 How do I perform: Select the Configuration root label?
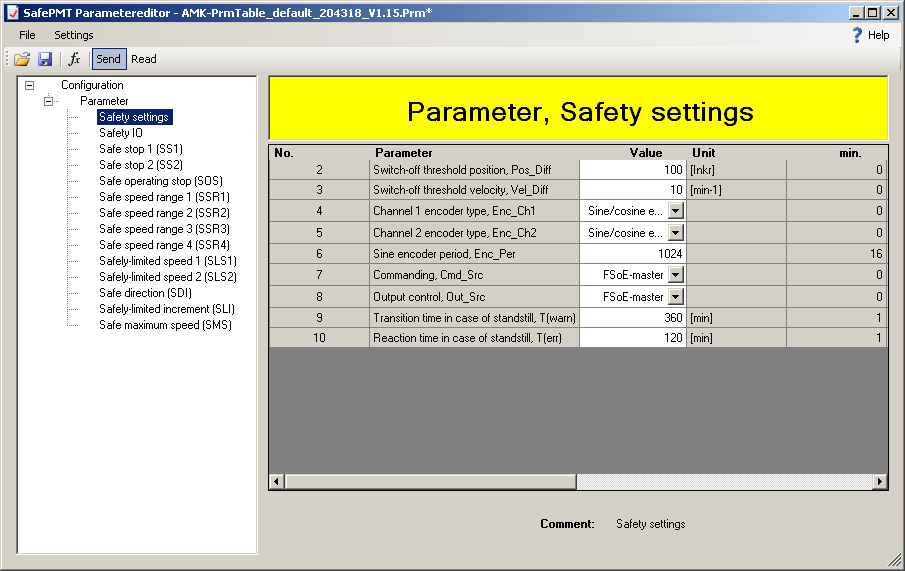(92, 85)
